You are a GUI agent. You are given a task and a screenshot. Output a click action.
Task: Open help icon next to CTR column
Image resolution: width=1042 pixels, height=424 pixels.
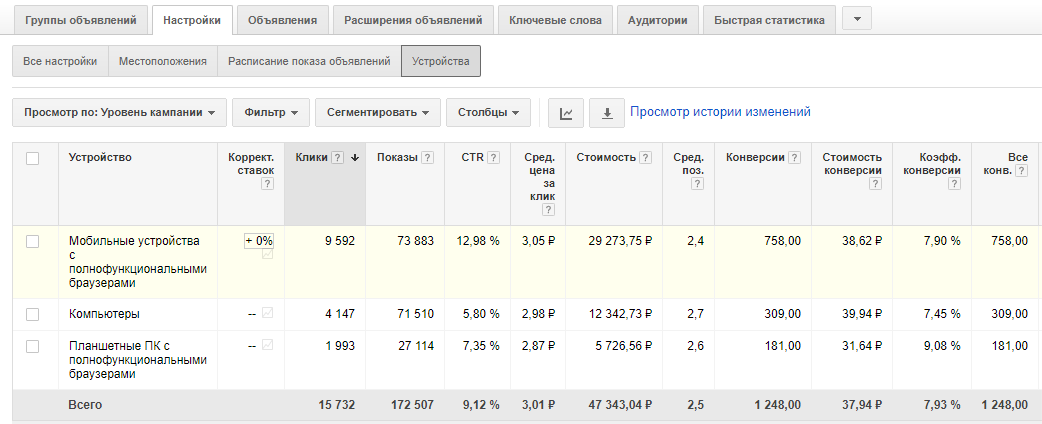[x=493, y=158]
